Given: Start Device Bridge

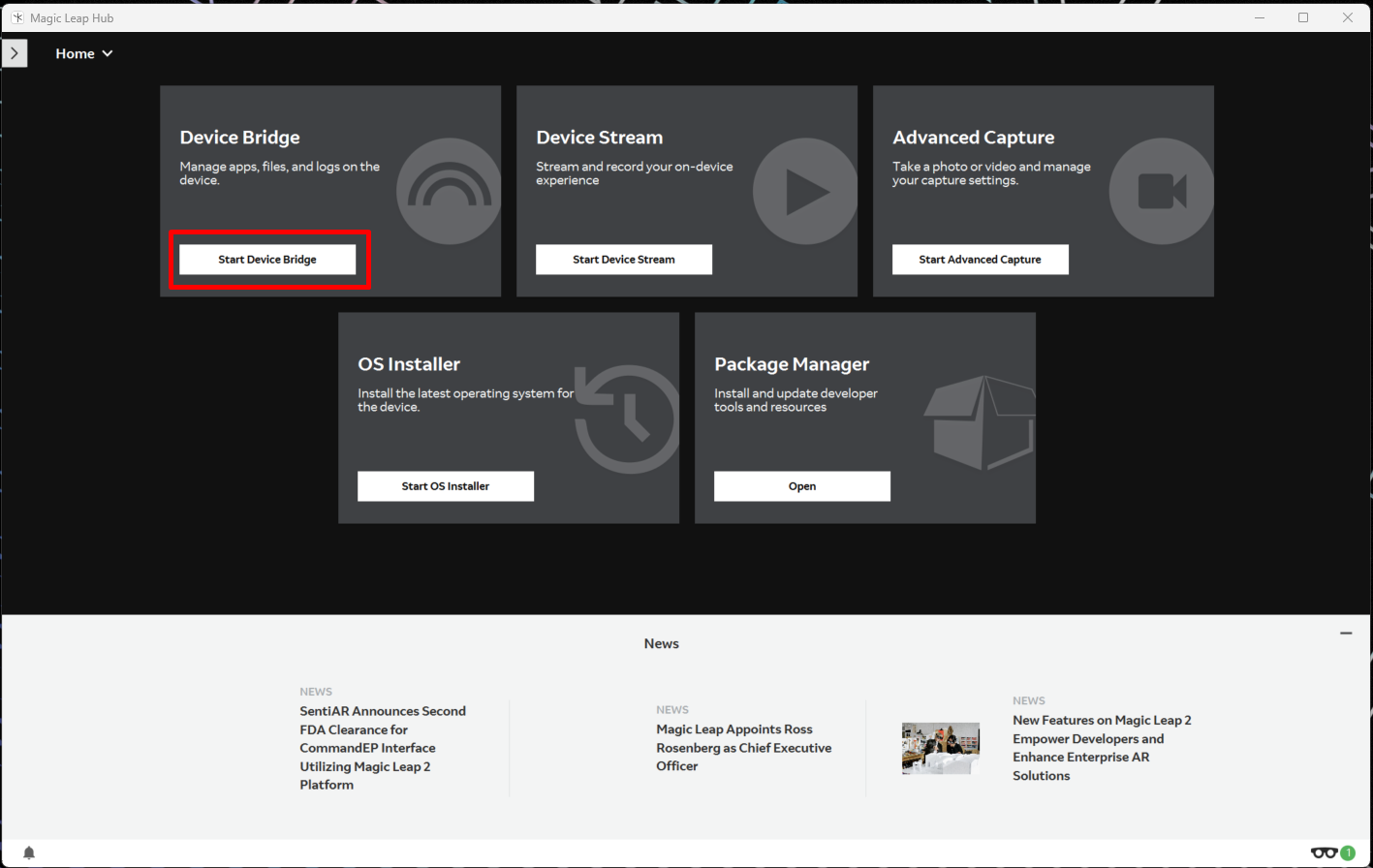Looking at the screenshot, I should [267, 260].
